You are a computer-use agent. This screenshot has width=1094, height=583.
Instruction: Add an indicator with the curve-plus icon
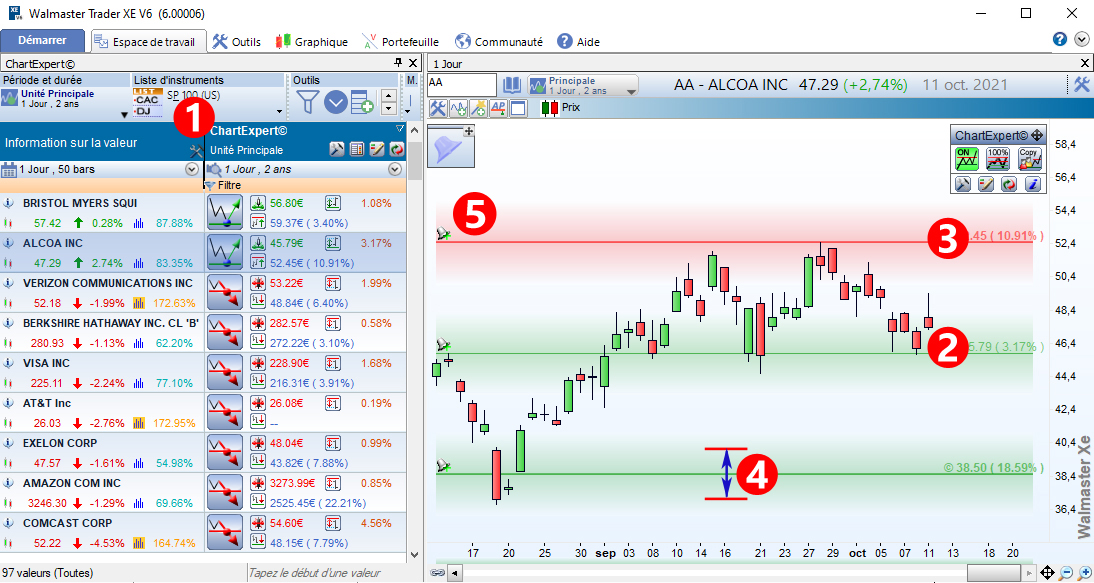[x=458, y=108]
